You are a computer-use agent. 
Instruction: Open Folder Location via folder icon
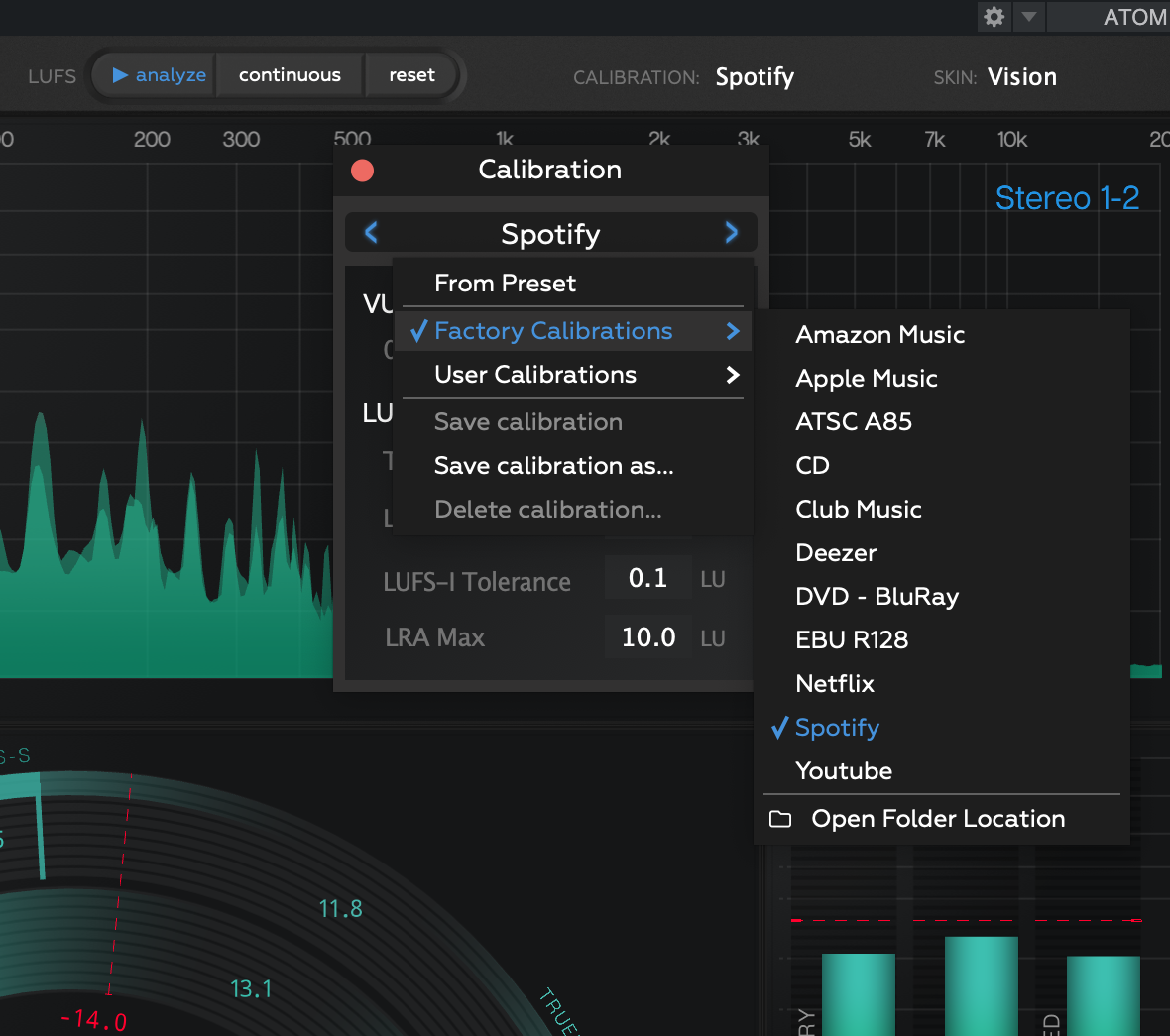[781, 819]
